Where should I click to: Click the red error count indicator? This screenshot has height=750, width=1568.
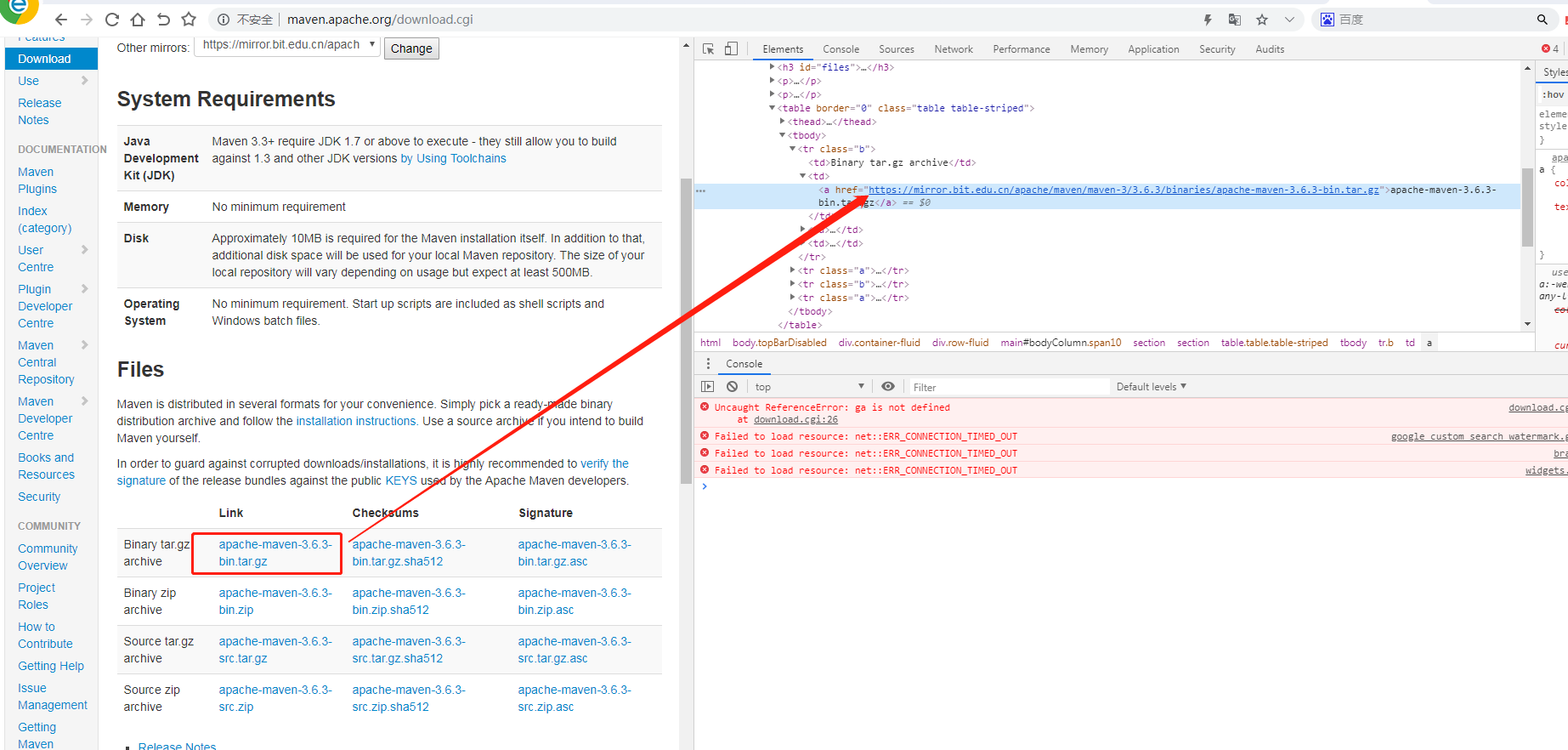click(x=1550, y=49)
